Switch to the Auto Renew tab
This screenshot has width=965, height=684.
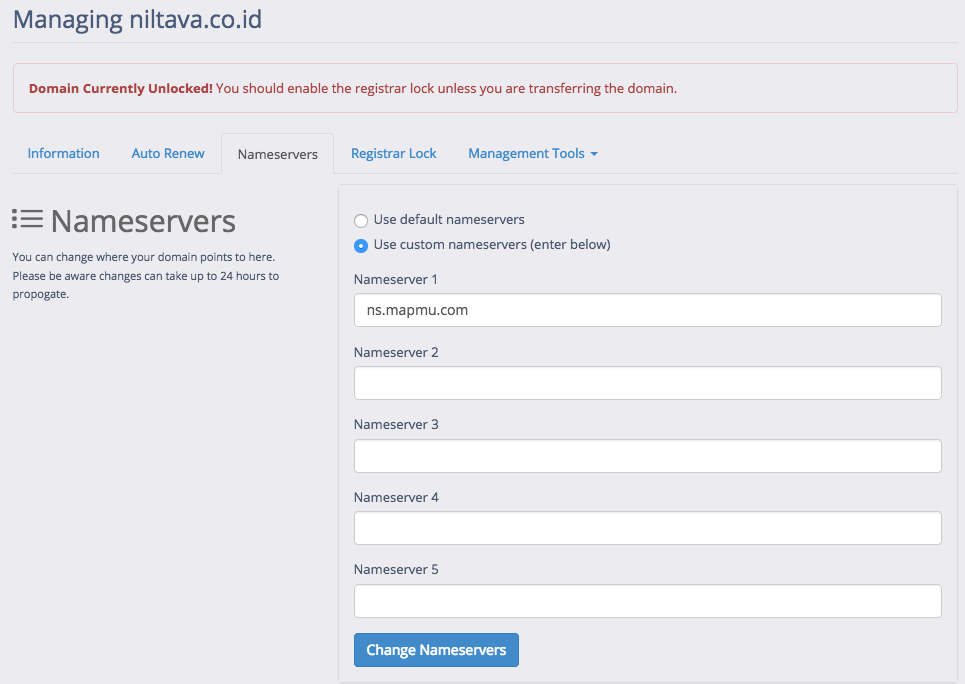click(x=168, y=153)
